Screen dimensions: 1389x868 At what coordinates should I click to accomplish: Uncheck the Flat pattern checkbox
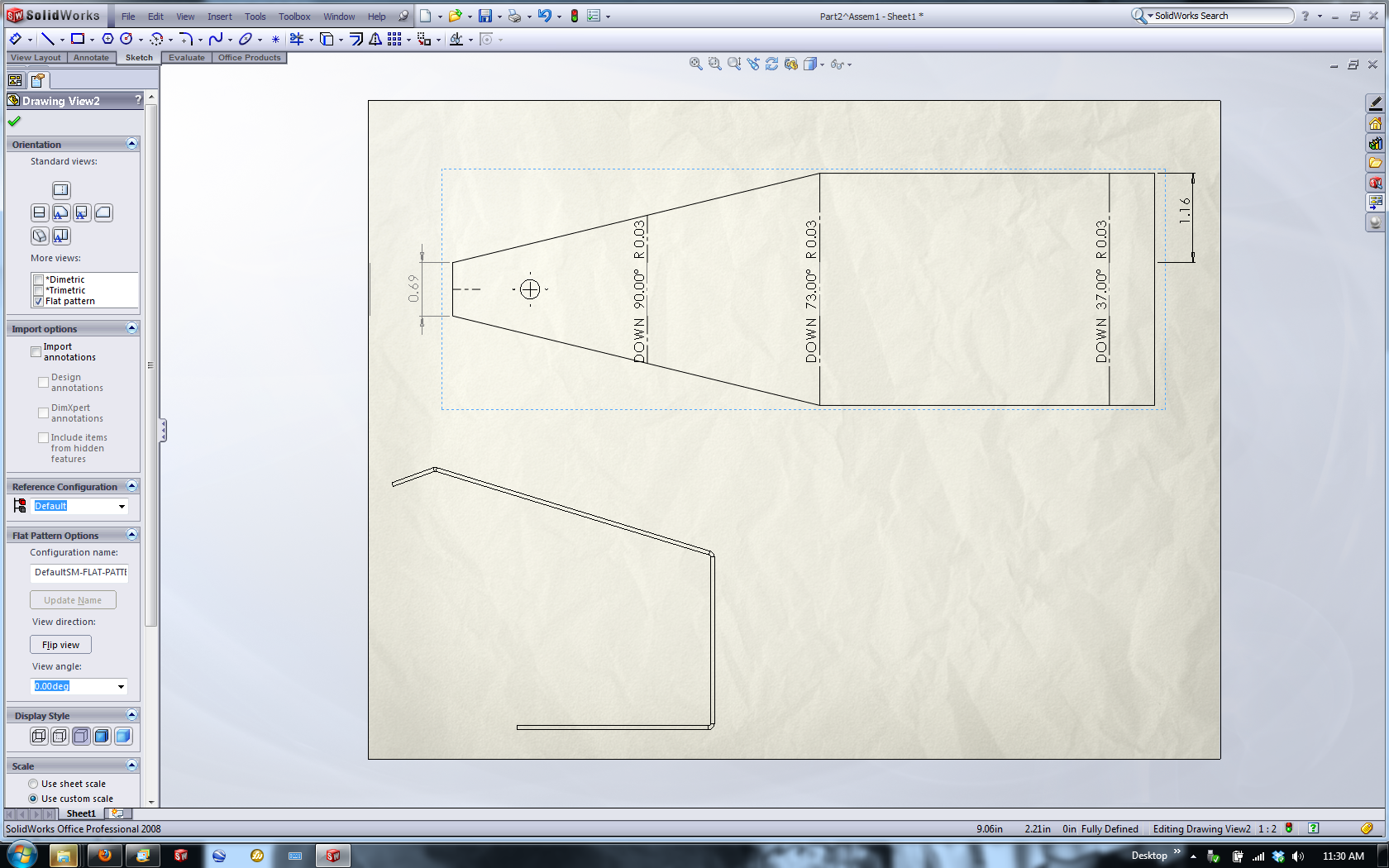pyautogui.click(x=38, y=301)
